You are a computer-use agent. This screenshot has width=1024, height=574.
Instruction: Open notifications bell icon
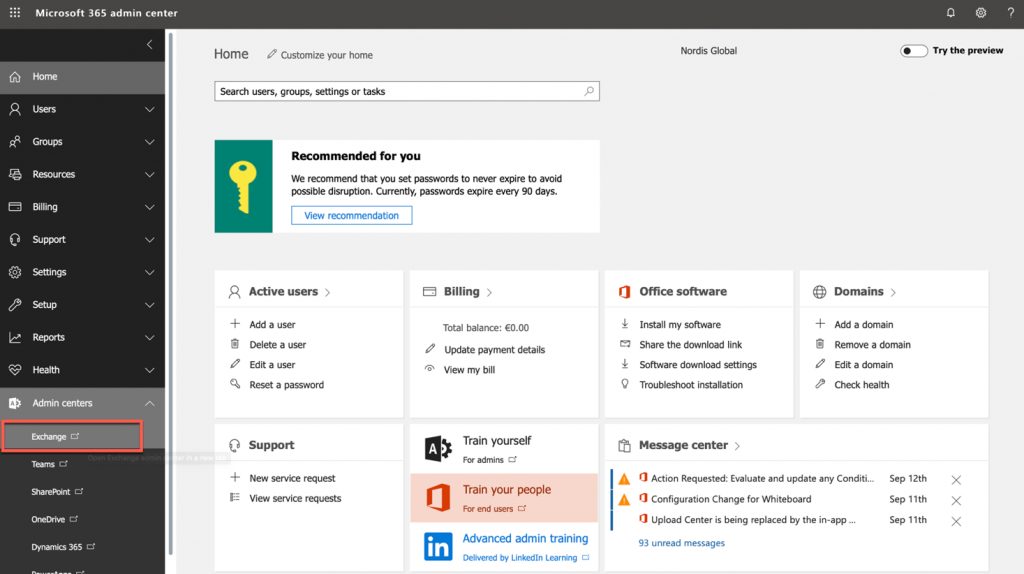click(951, 12)
